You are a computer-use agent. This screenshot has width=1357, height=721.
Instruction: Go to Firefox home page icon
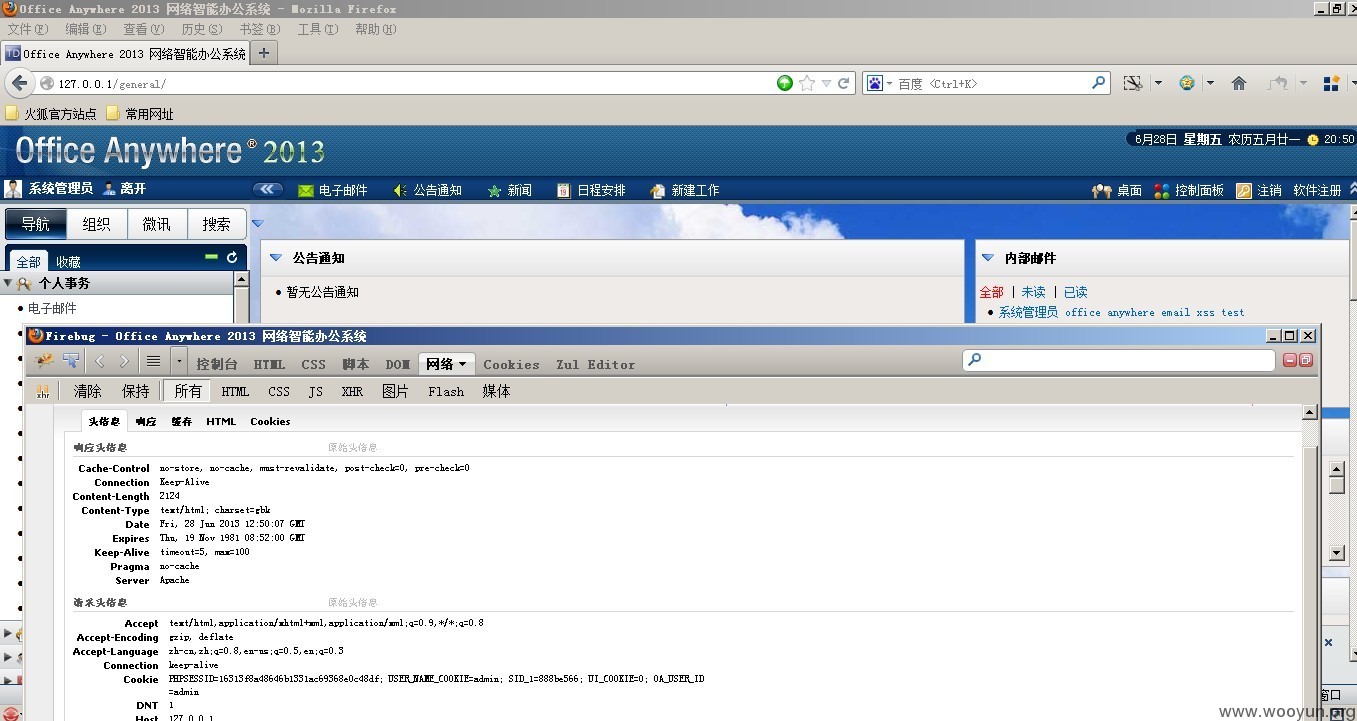pos(1239,83)
